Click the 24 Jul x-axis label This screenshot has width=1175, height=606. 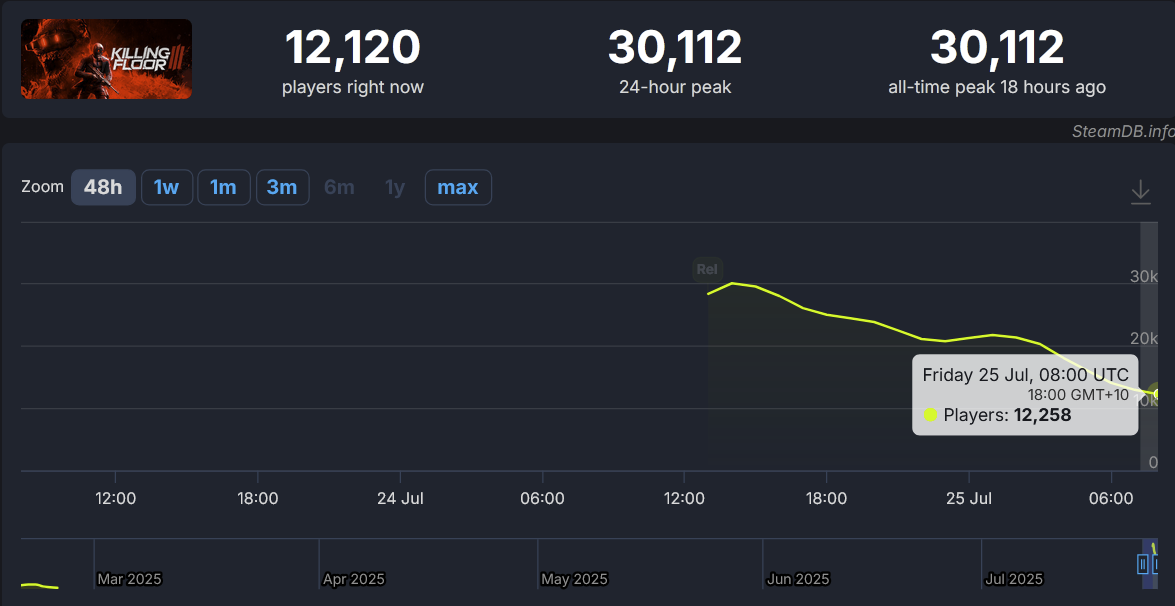point(400,498)
